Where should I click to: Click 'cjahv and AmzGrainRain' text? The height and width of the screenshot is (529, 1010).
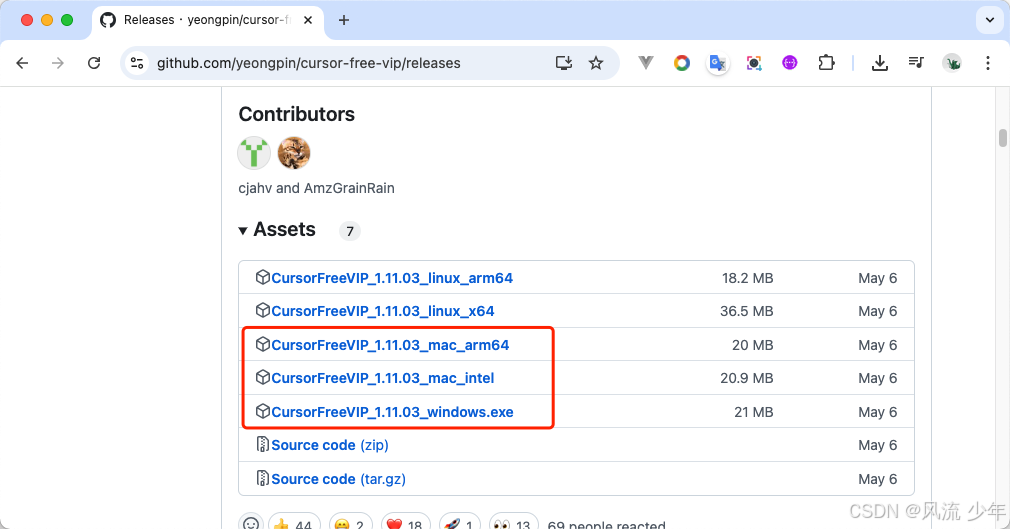(316, 188)
